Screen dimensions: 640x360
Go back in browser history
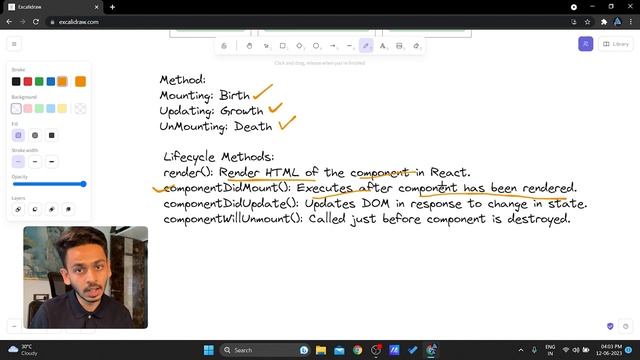(9, 22)
